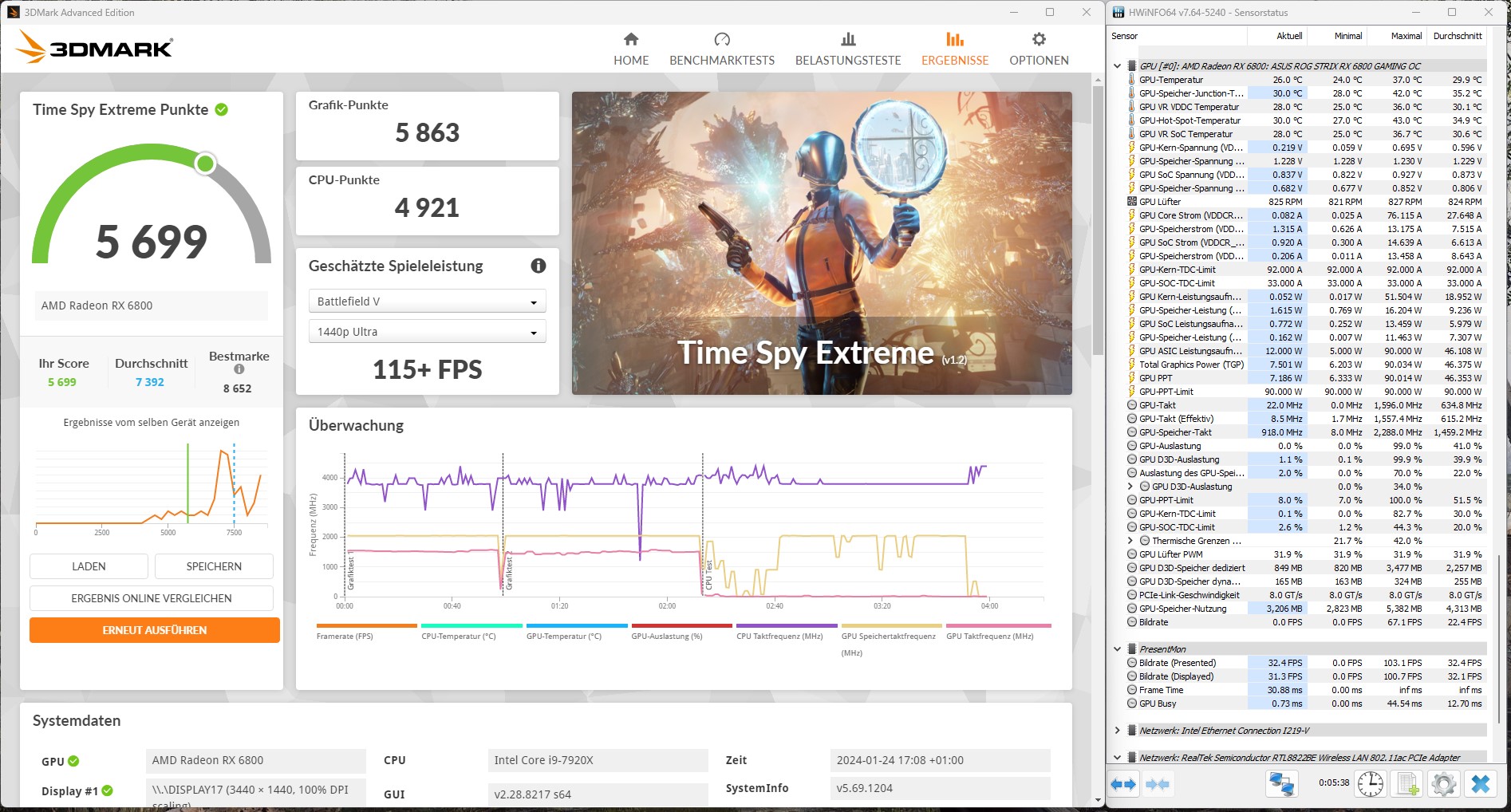
Task: Toggle CPU-Temperatur series in chart legend
Action: (x=471, y=631)
